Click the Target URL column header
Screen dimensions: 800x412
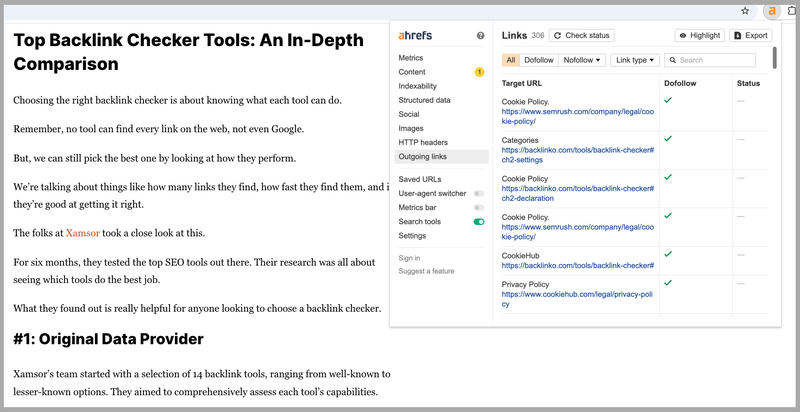[521, 83]
